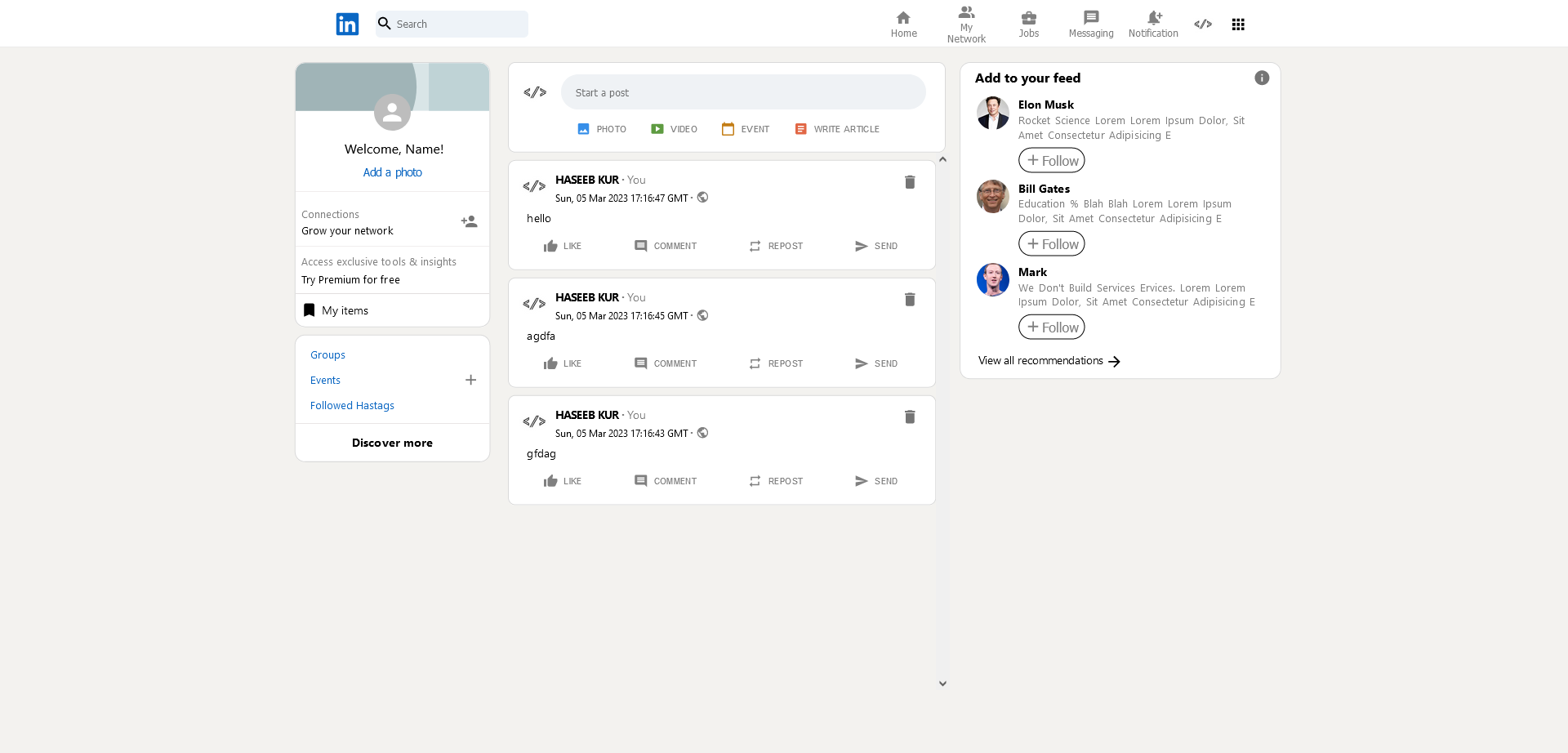Like the "agdfa" post

click(x=562, y=363)
